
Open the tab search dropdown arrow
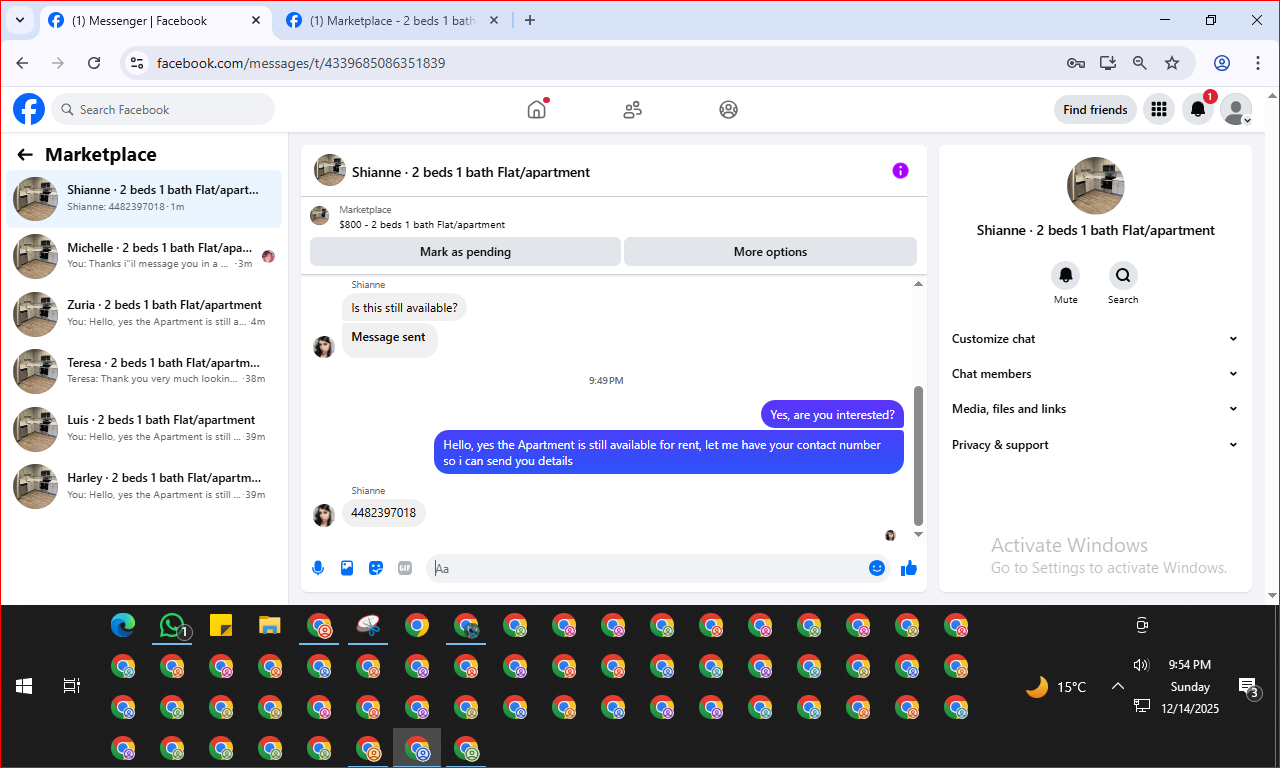point(19,20)
